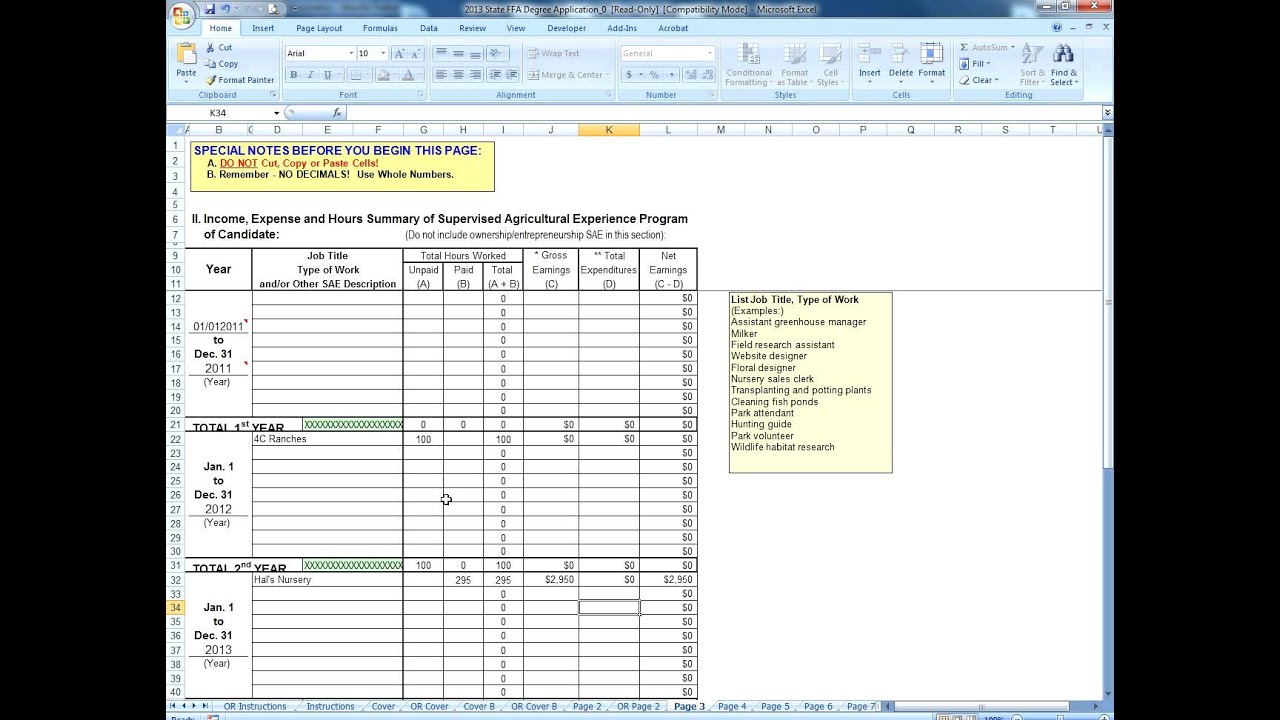Open the number format dropdown showing General
The height and width of the screenshot is (720, 1280).
[x=710, y=53]
